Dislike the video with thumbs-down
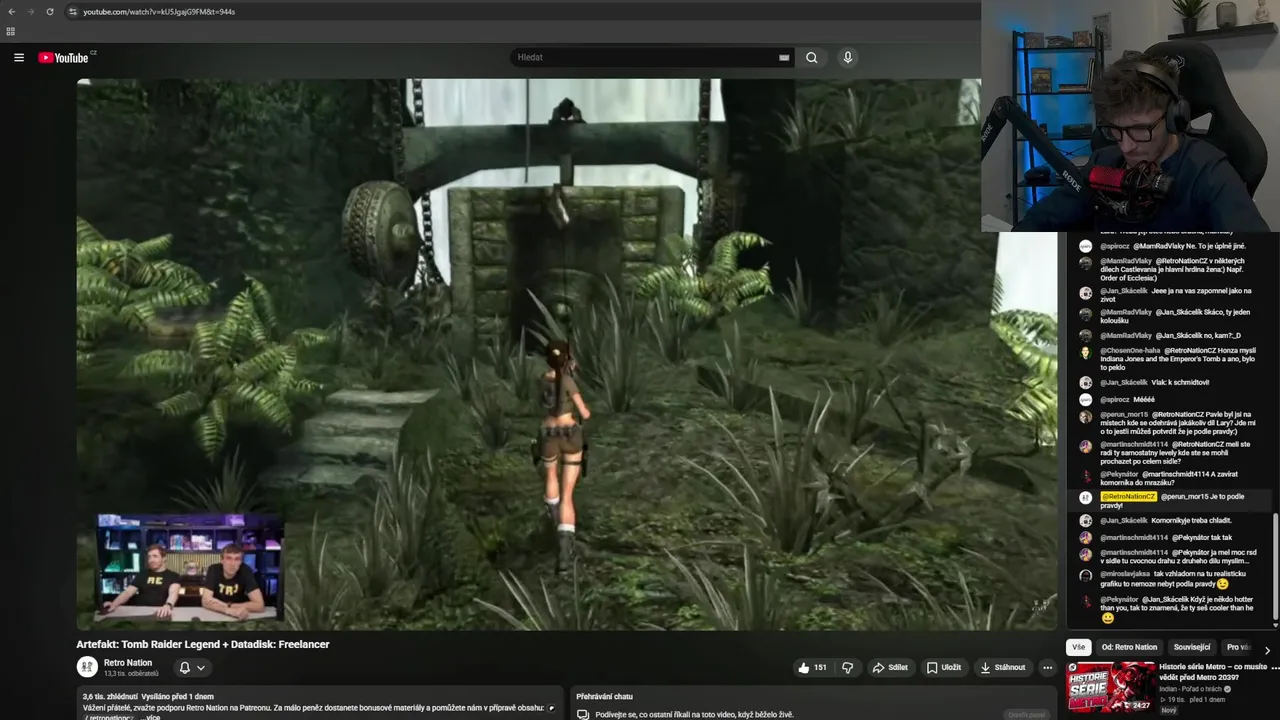This screenshot has width=1280, height=720. point(847,667)
